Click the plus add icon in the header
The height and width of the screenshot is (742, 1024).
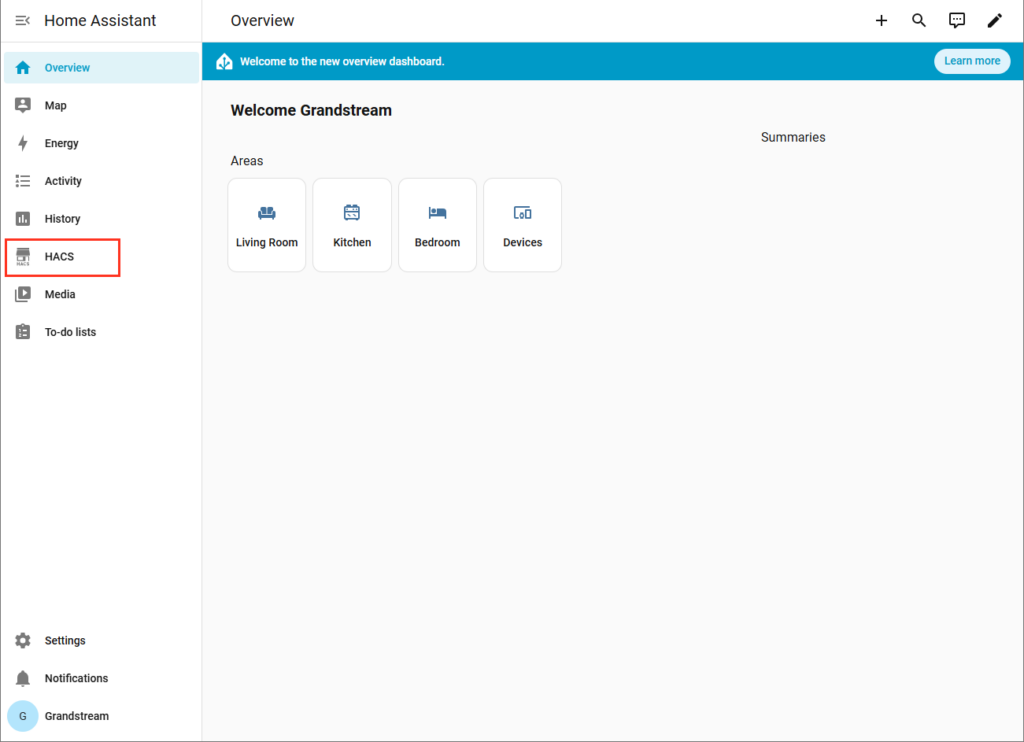pyautogui.click(x=881, y=21)
